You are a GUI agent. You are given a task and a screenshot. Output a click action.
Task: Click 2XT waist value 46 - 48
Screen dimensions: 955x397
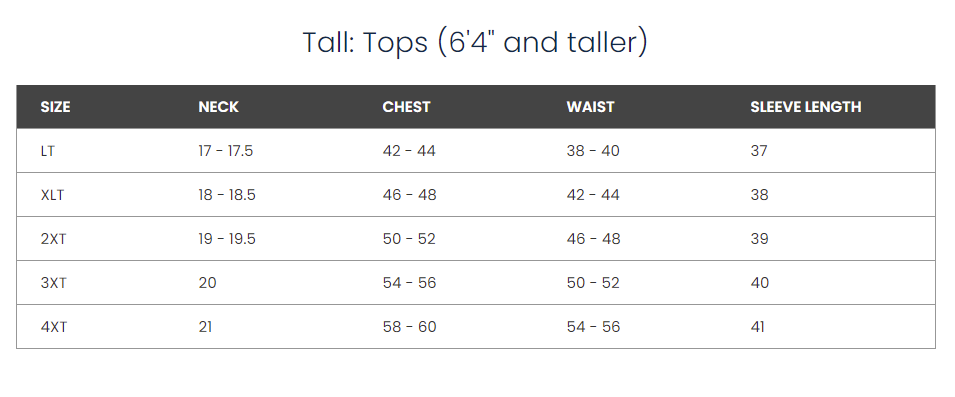[x=593, y=239]
